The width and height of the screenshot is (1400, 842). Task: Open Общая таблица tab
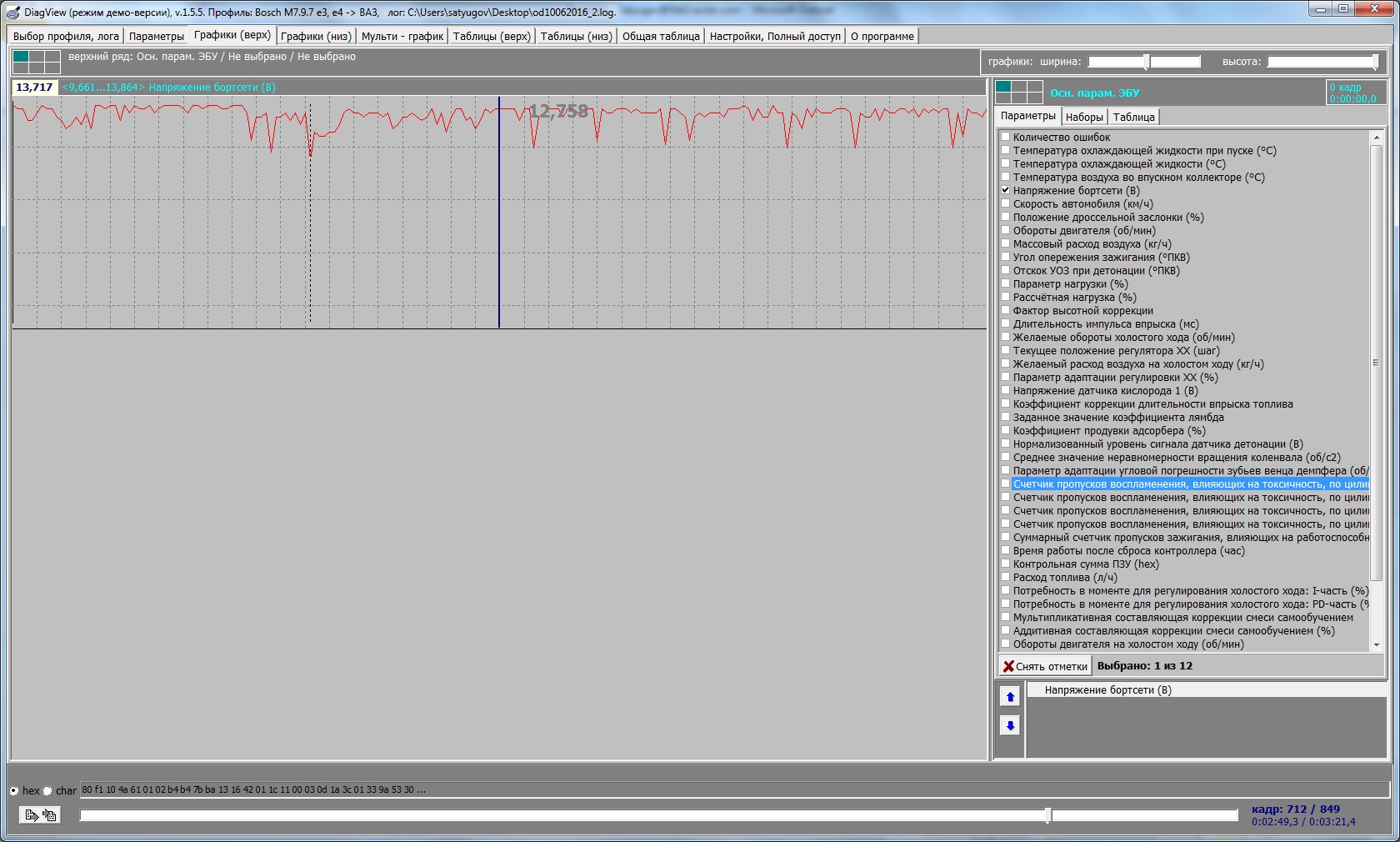[661, 36]
